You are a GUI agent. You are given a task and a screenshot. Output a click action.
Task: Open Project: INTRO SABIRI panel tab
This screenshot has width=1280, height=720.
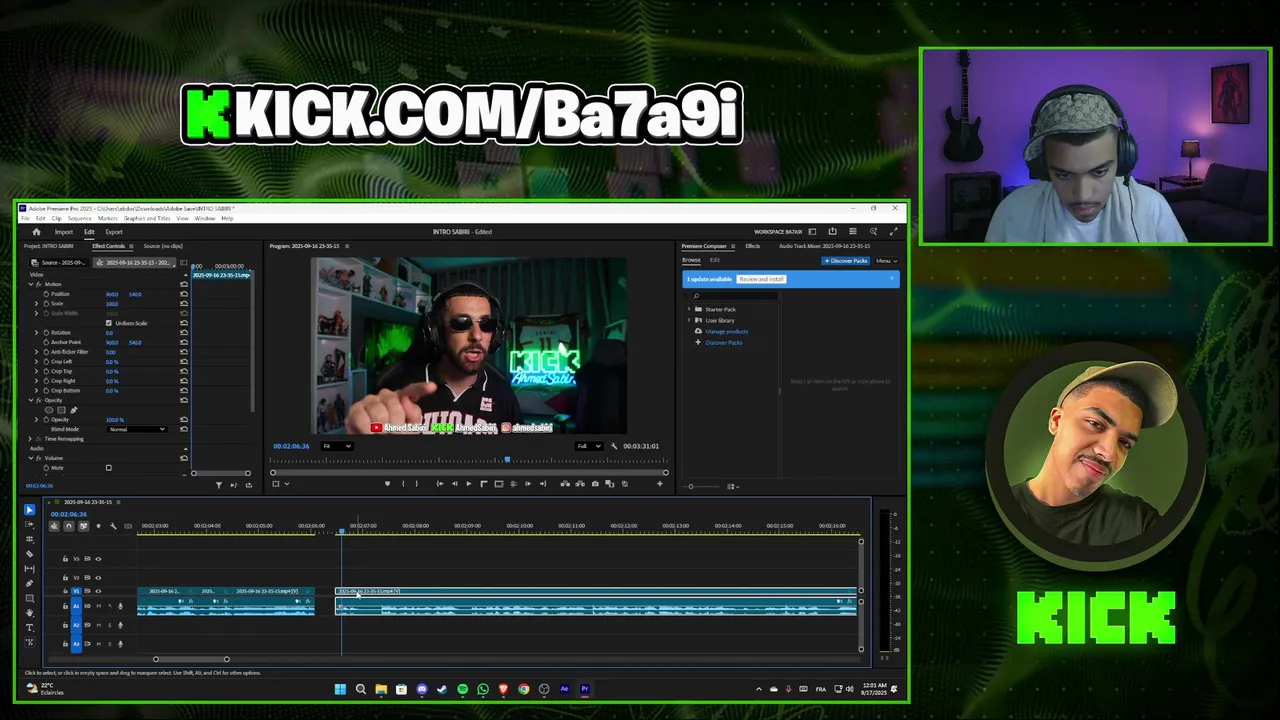pyautogui.click(x=49, y=246)
